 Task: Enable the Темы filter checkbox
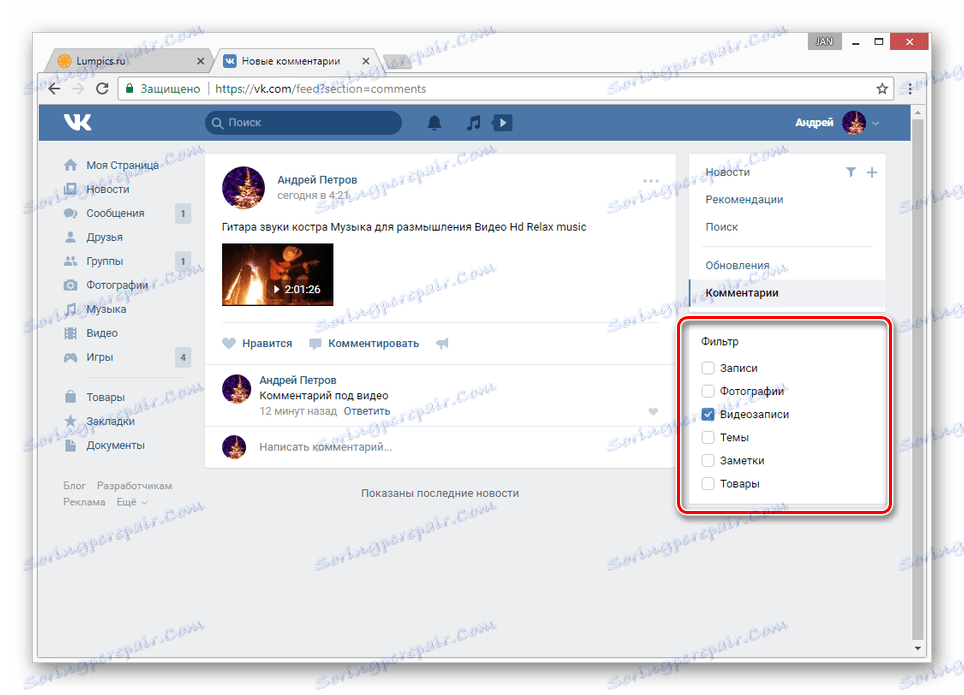pos(708,437)
